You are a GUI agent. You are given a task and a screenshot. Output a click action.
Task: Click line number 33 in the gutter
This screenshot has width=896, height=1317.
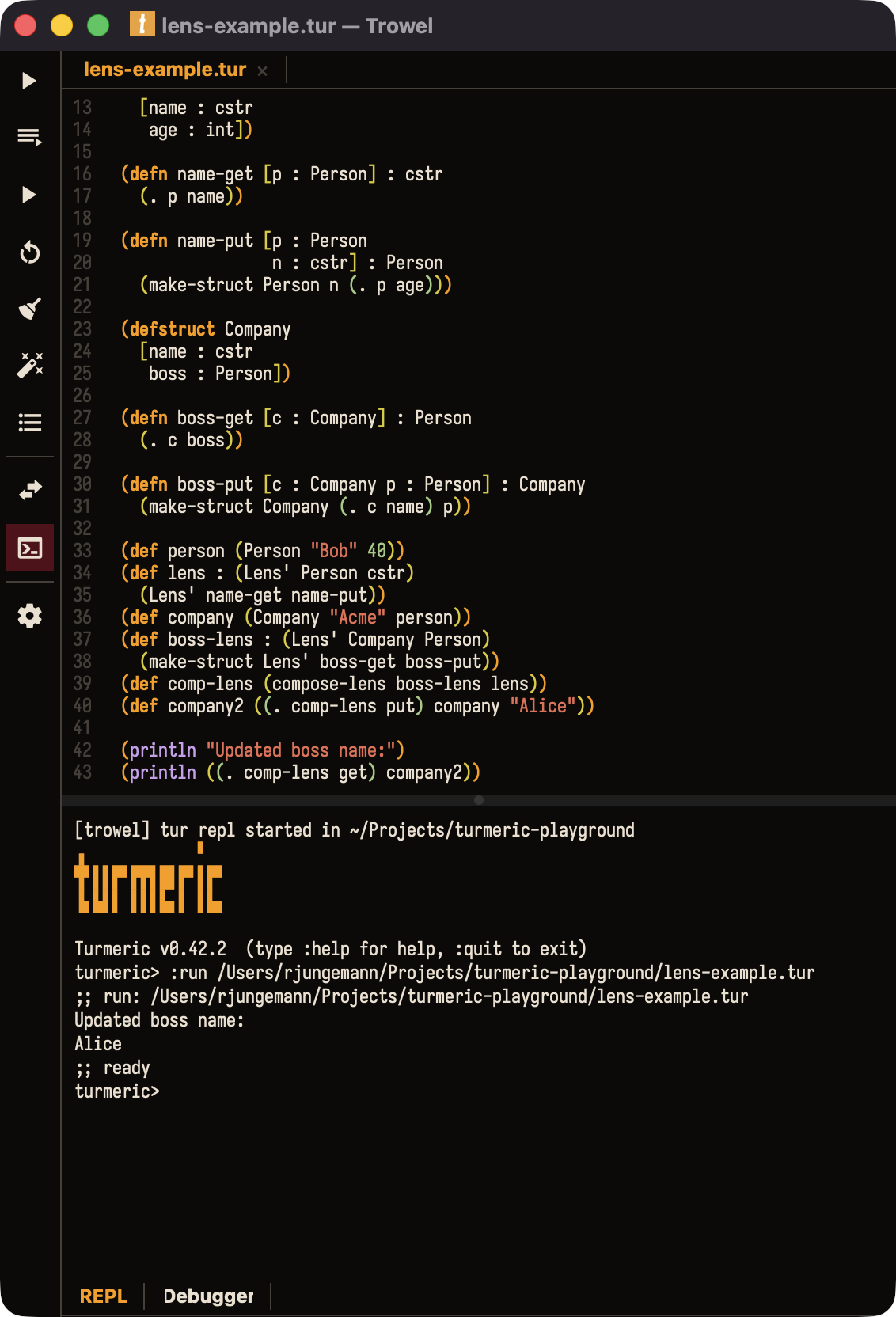pyautogui.click(x=82, y=551)
